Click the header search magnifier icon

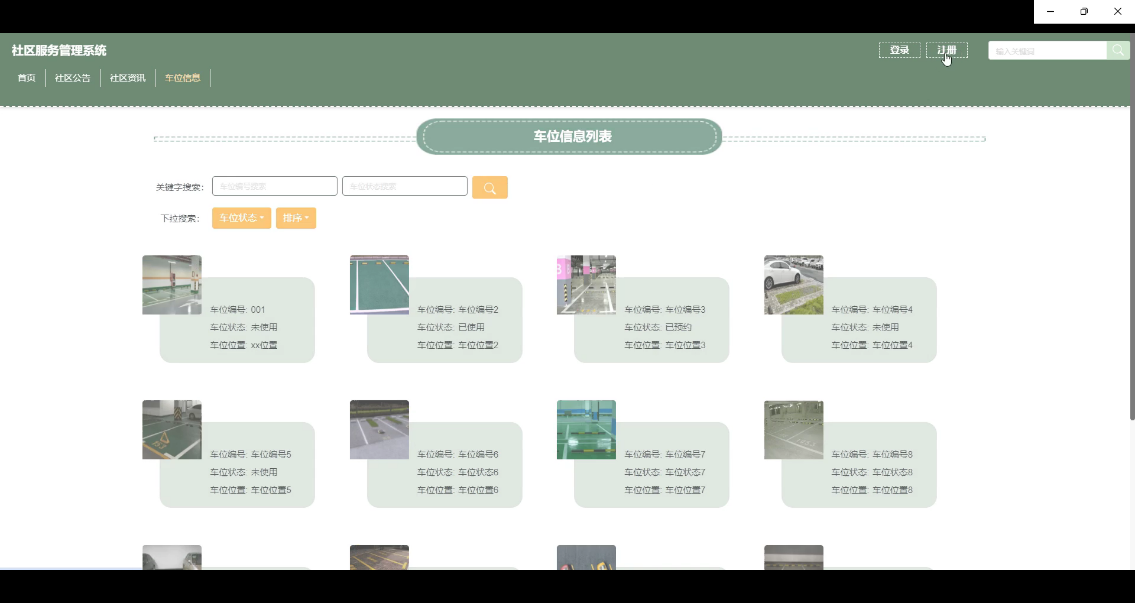coord(1118,51)
